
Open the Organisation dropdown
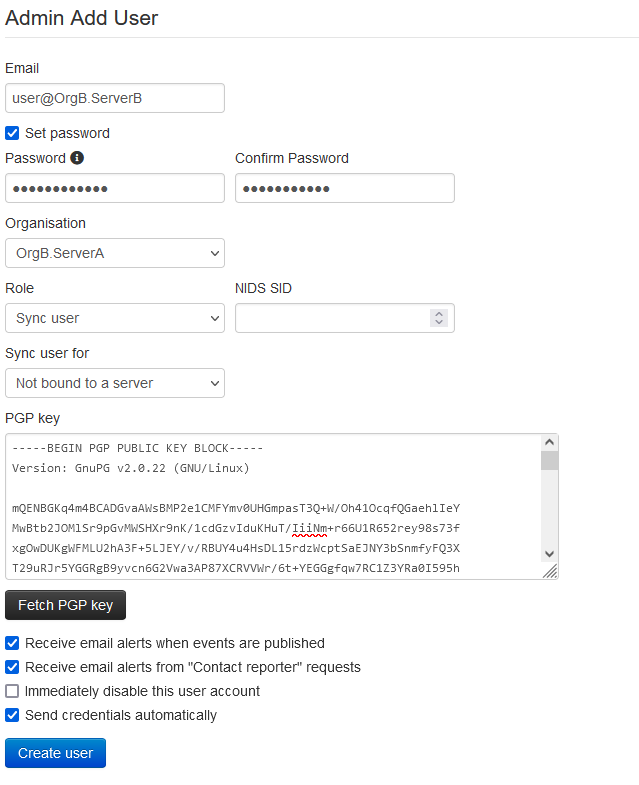point(115,253)
